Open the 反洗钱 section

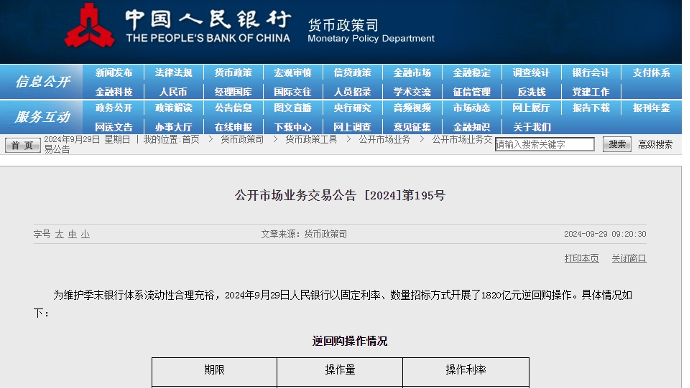coord(532,92)
